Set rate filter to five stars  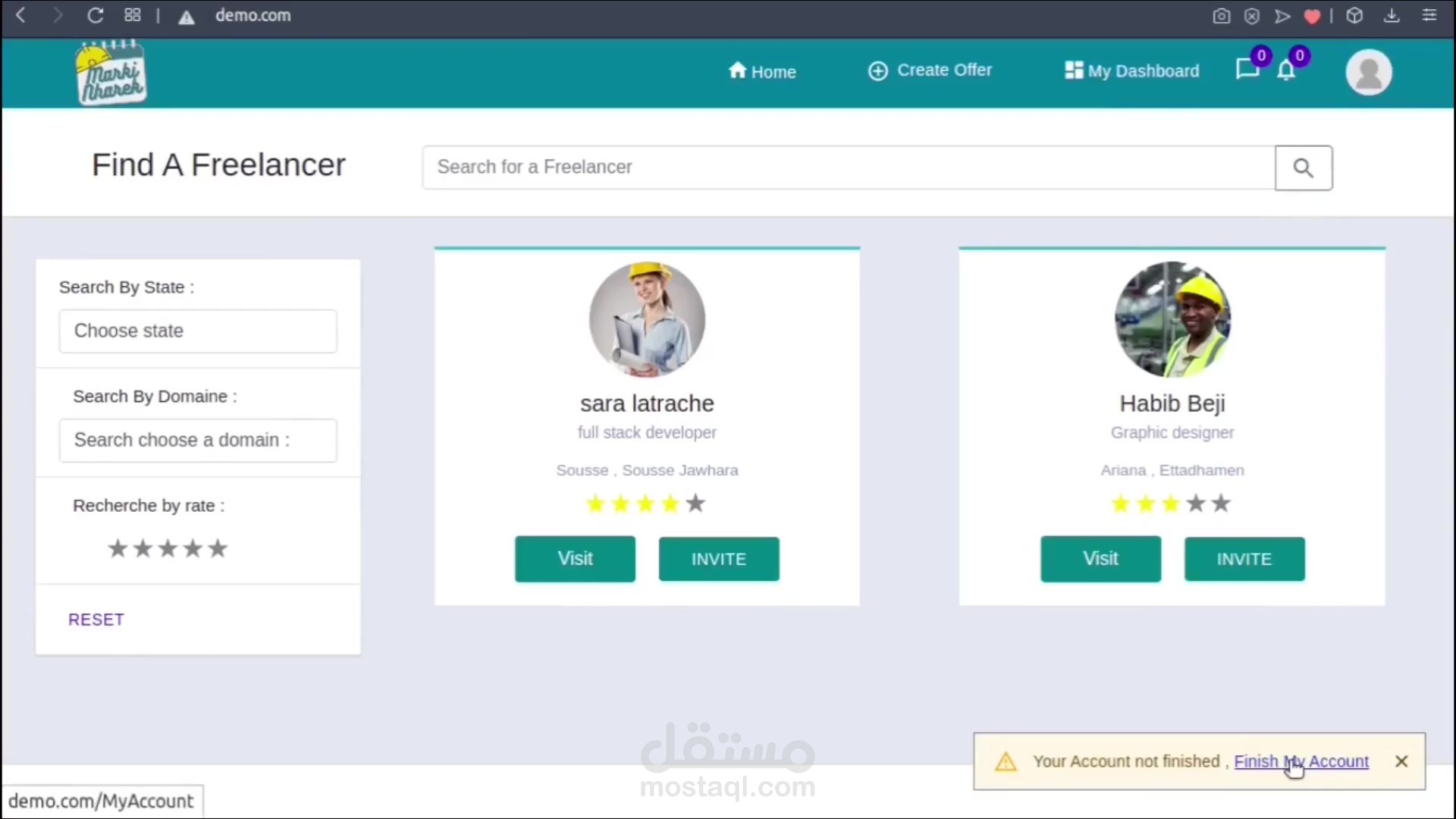tap(218, 548)
